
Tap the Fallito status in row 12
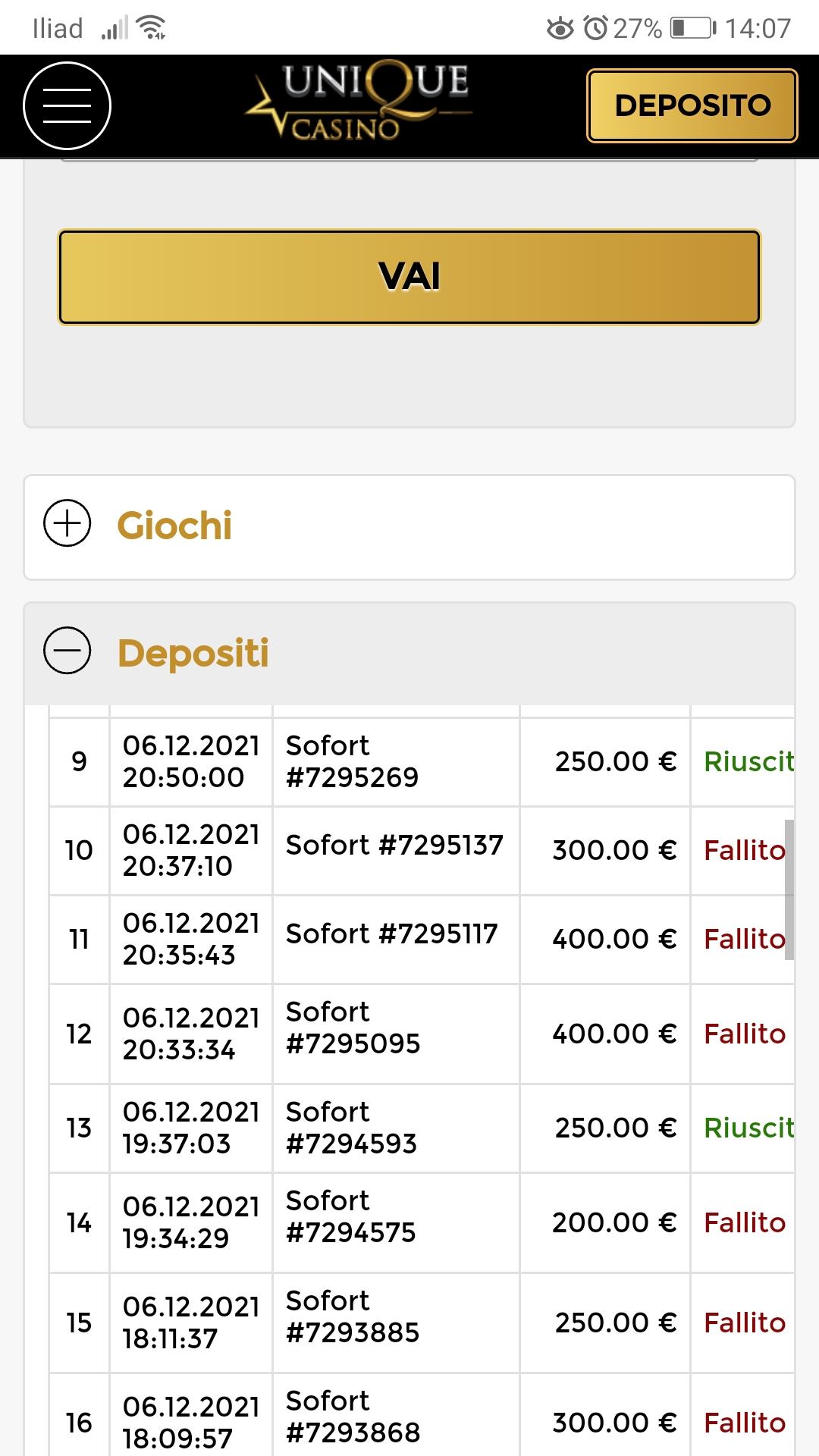click(x=744, y=1034)
